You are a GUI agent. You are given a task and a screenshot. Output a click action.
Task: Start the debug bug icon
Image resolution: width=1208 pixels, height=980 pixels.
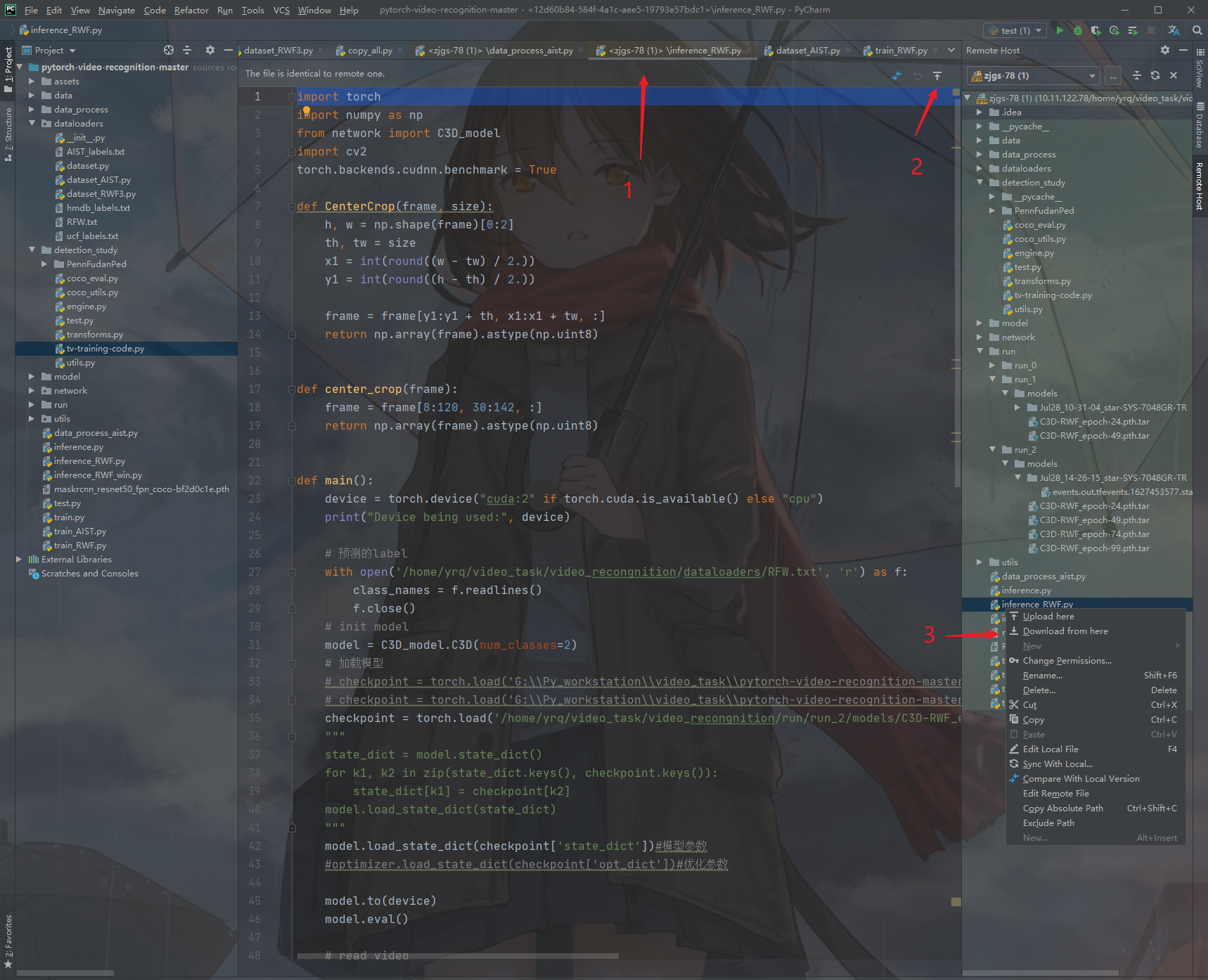pos(1078,30)
